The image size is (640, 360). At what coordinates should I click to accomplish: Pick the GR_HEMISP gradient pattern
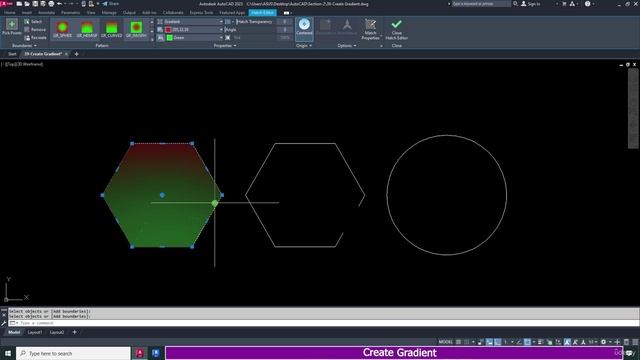pyautogui.click(x=87, y=29)
